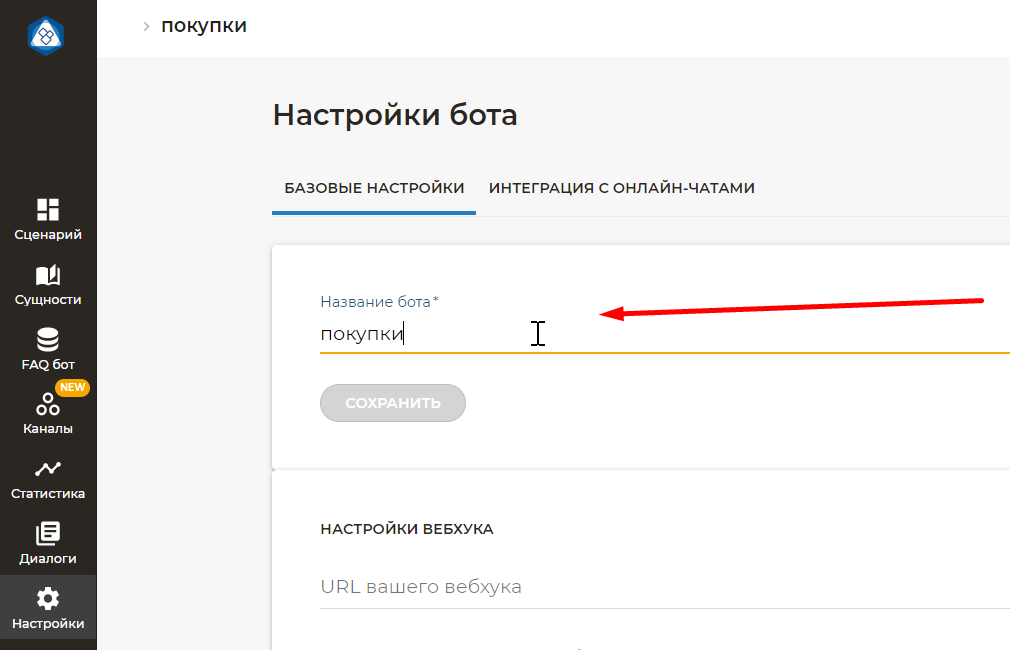This screenshot has height=650, width=1010.
Task: Focus the Название бота text field
Action: [x=660, y=334]
